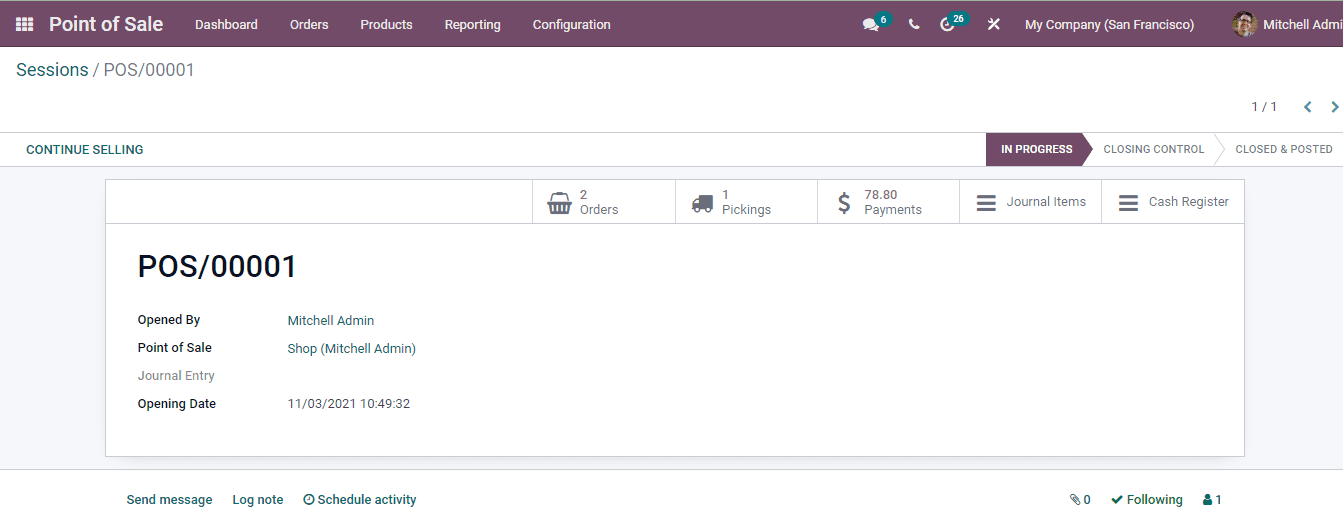The height and width of the screenshot is (515, 1343).
Task: Open the activities clock icon
Action: point(948,24)
